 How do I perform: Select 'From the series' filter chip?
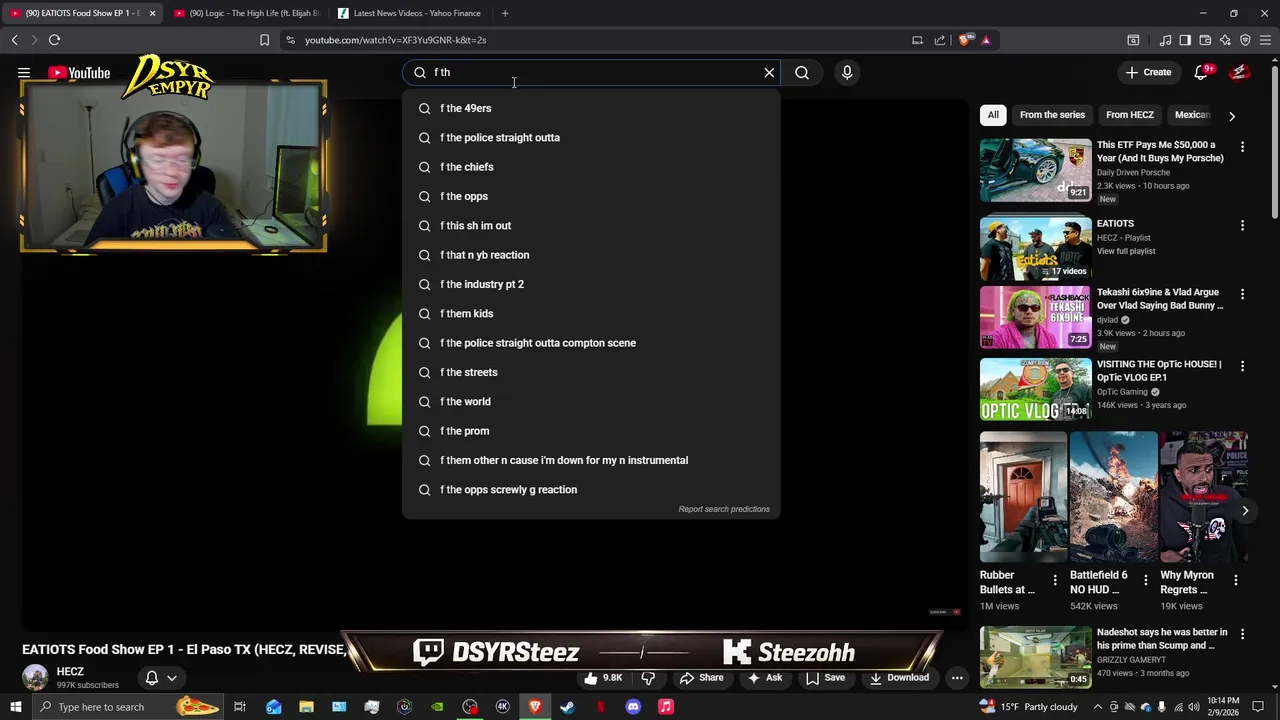coord(1052,115)
